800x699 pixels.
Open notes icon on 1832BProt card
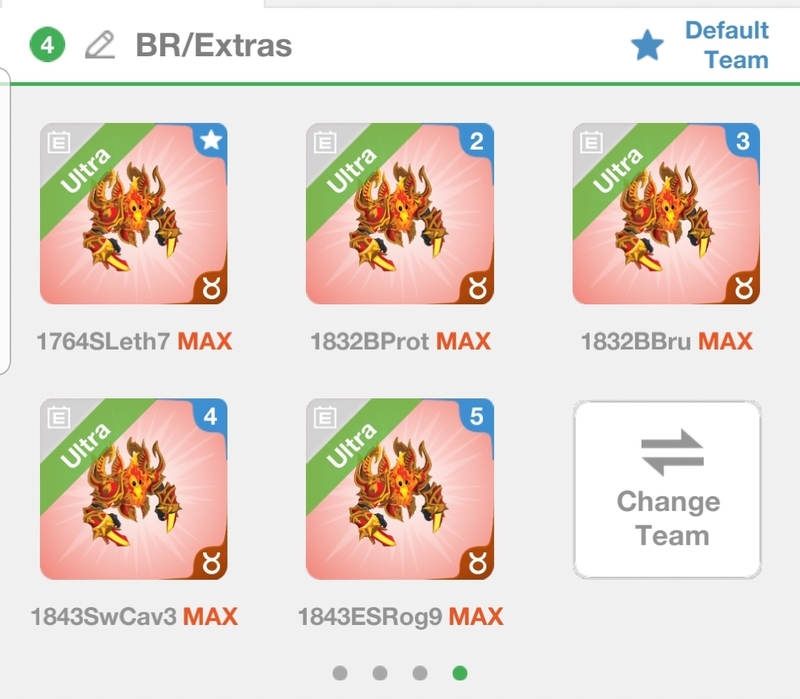tap(325, 142)
